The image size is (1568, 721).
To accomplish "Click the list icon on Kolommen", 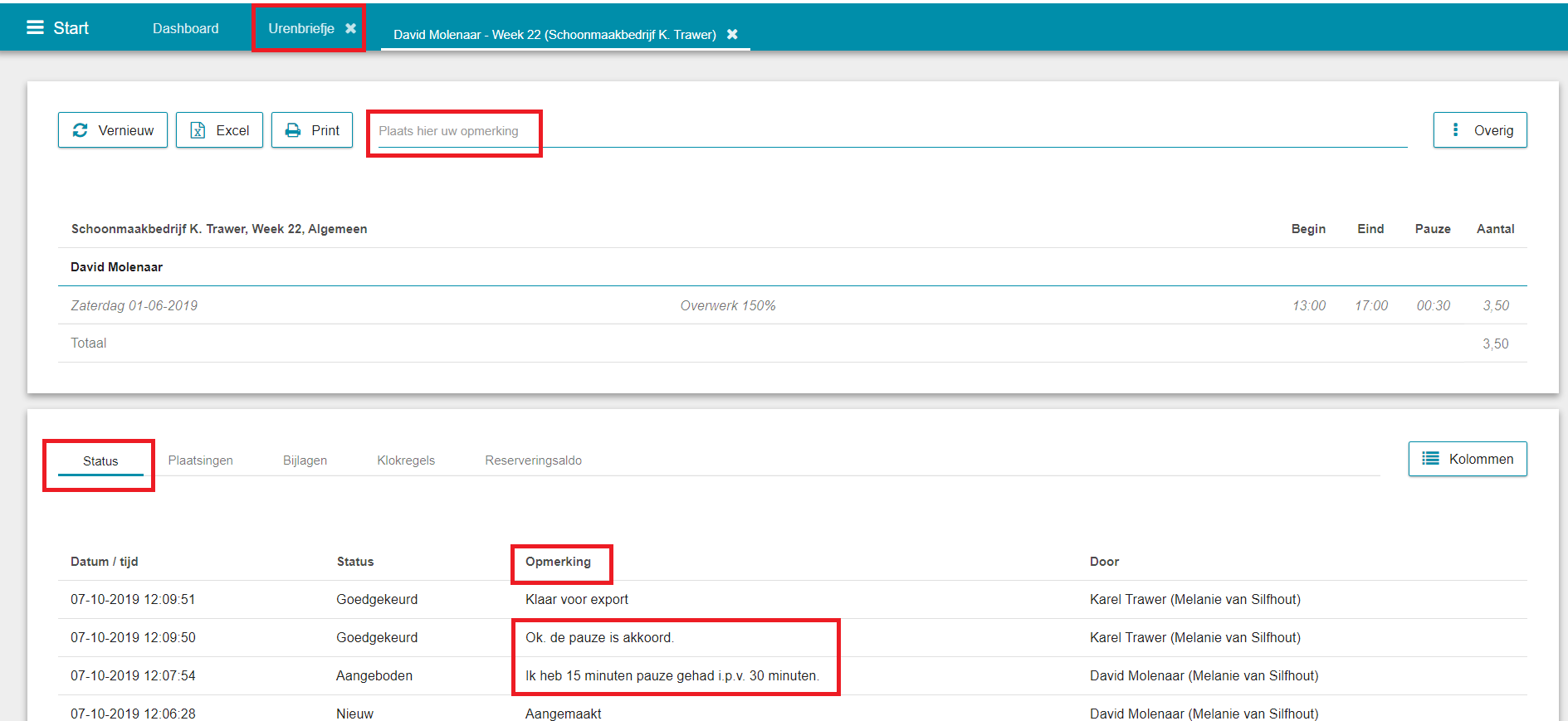I will coord(1430,459).
